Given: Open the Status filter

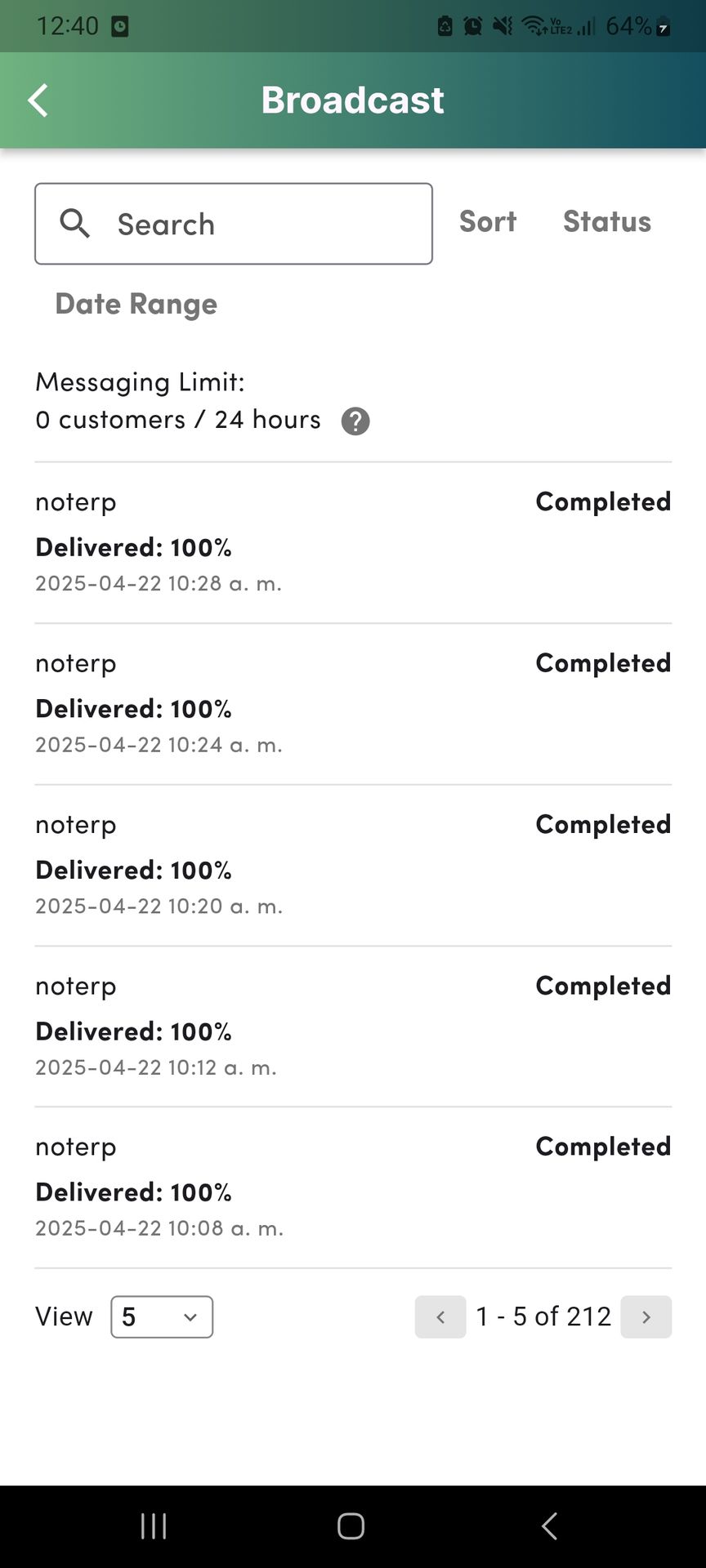Looking at the screenshot, I should [x=606, y=221].
